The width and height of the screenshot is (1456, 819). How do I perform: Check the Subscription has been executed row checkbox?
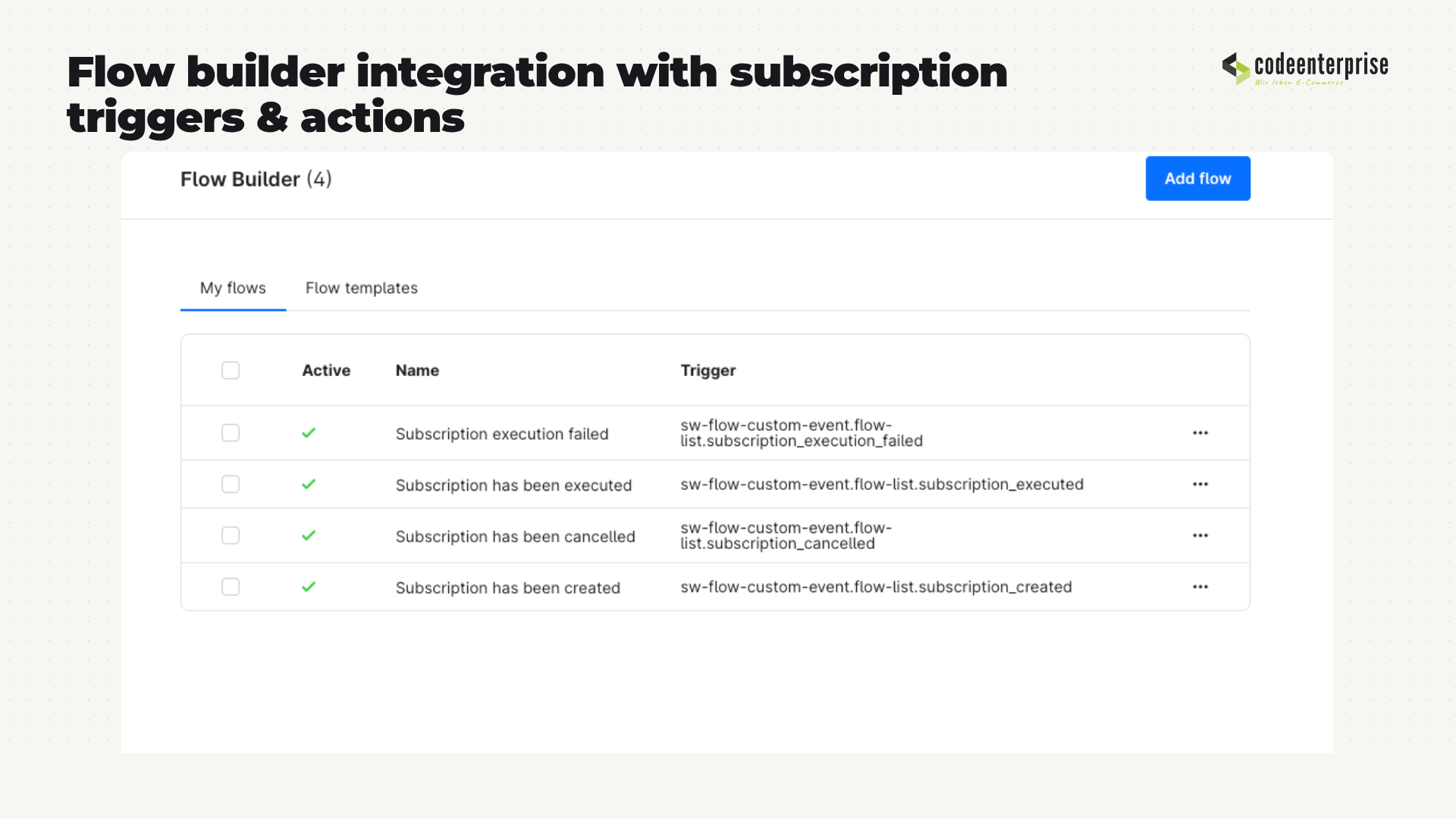point(231,485)
